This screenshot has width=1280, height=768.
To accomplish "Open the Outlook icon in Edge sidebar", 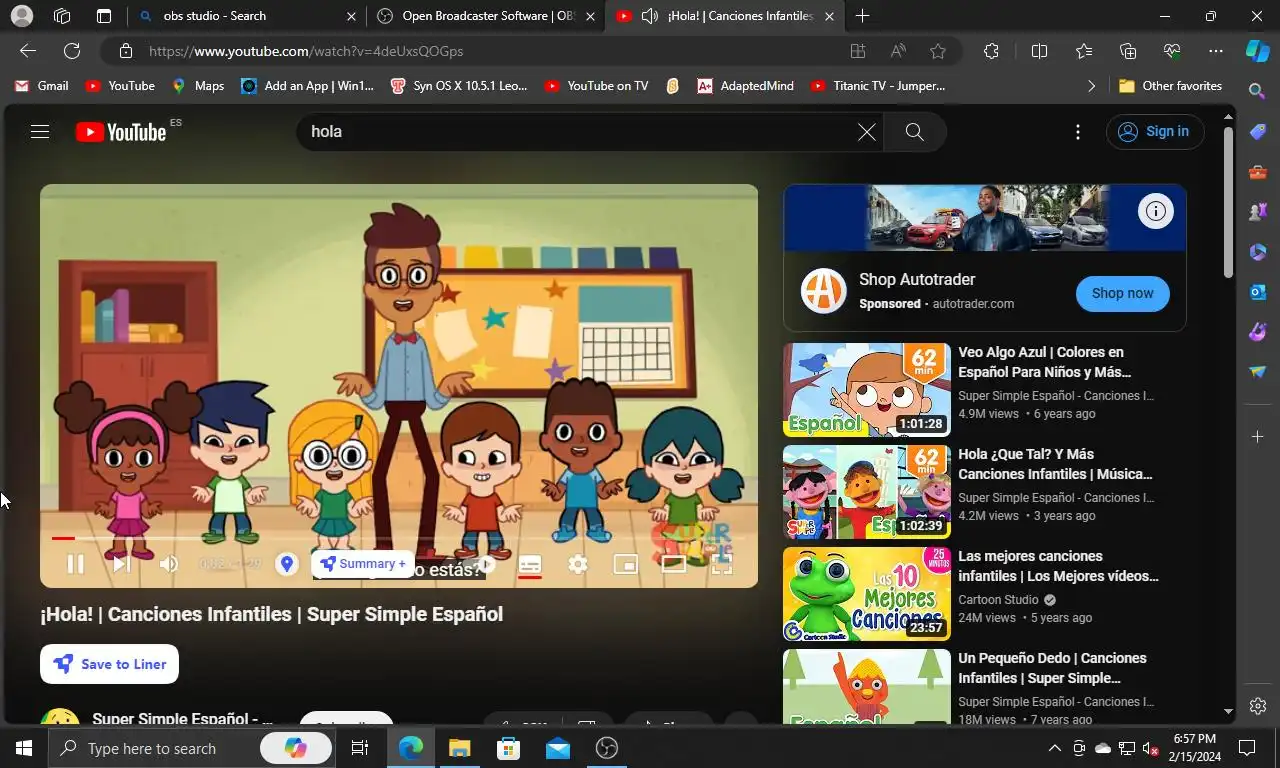I will (x=1258, y=291).
